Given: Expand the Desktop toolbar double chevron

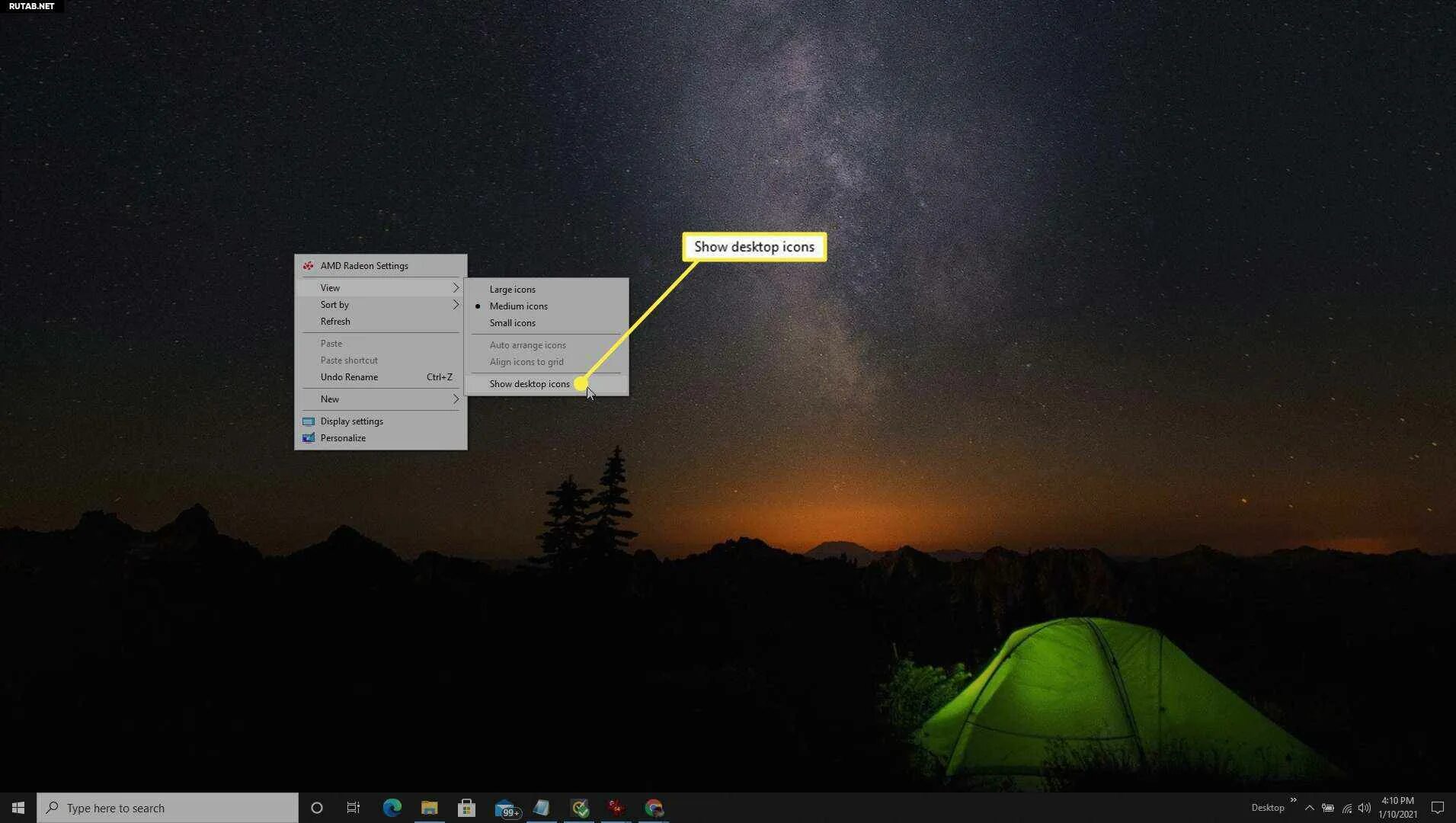Looking at the screenshot, I should pos(1294,800).
